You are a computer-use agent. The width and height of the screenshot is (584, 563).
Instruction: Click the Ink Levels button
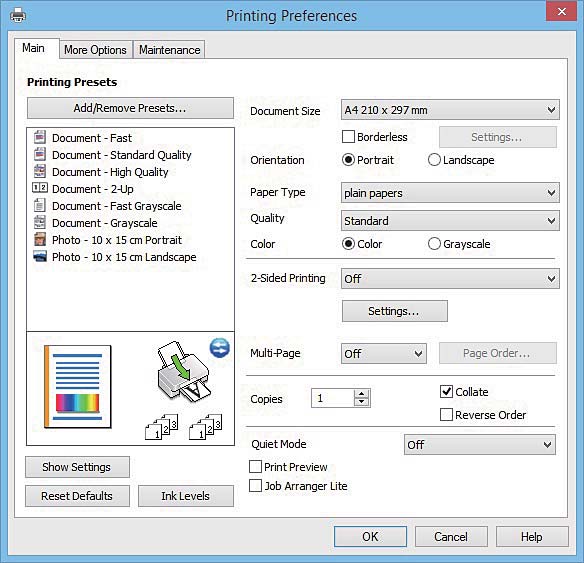(x=185, y=496)
